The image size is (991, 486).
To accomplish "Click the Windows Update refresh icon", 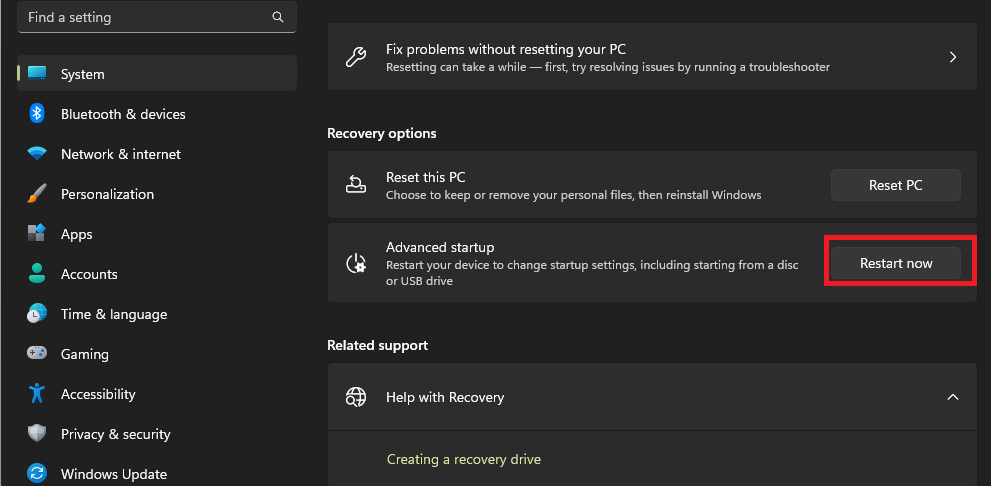I will point(37,473).
